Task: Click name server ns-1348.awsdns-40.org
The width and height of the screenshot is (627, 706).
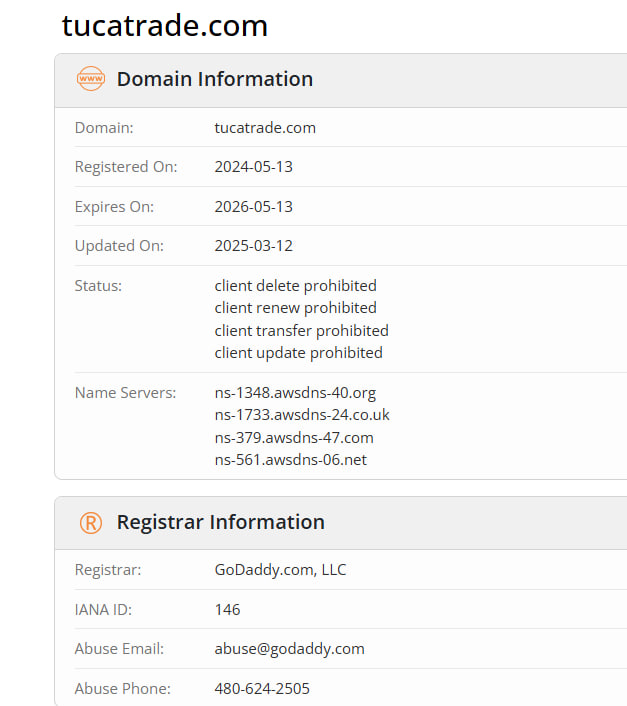Action: [295, 393]
